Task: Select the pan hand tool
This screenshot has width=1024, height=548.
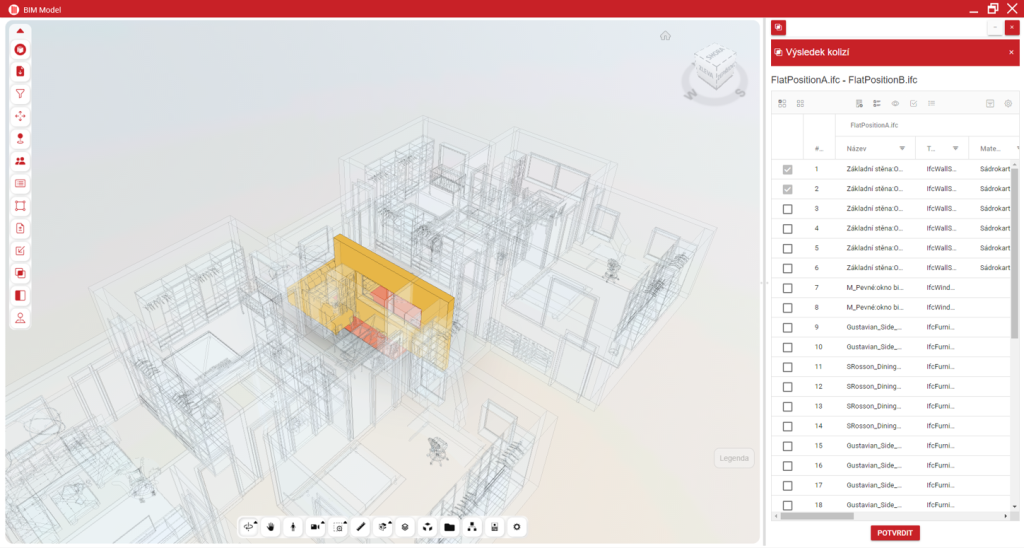Action: 271,527
